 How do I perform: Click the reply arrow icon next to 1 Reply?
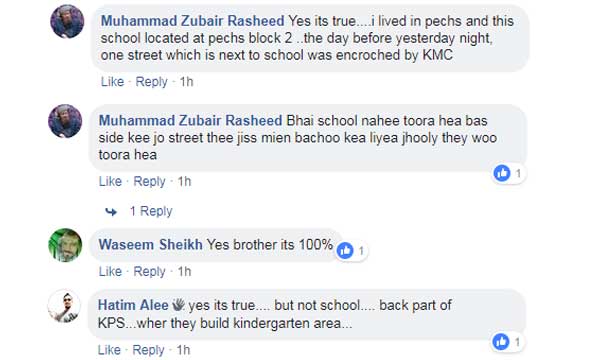[x=111, y=211]
